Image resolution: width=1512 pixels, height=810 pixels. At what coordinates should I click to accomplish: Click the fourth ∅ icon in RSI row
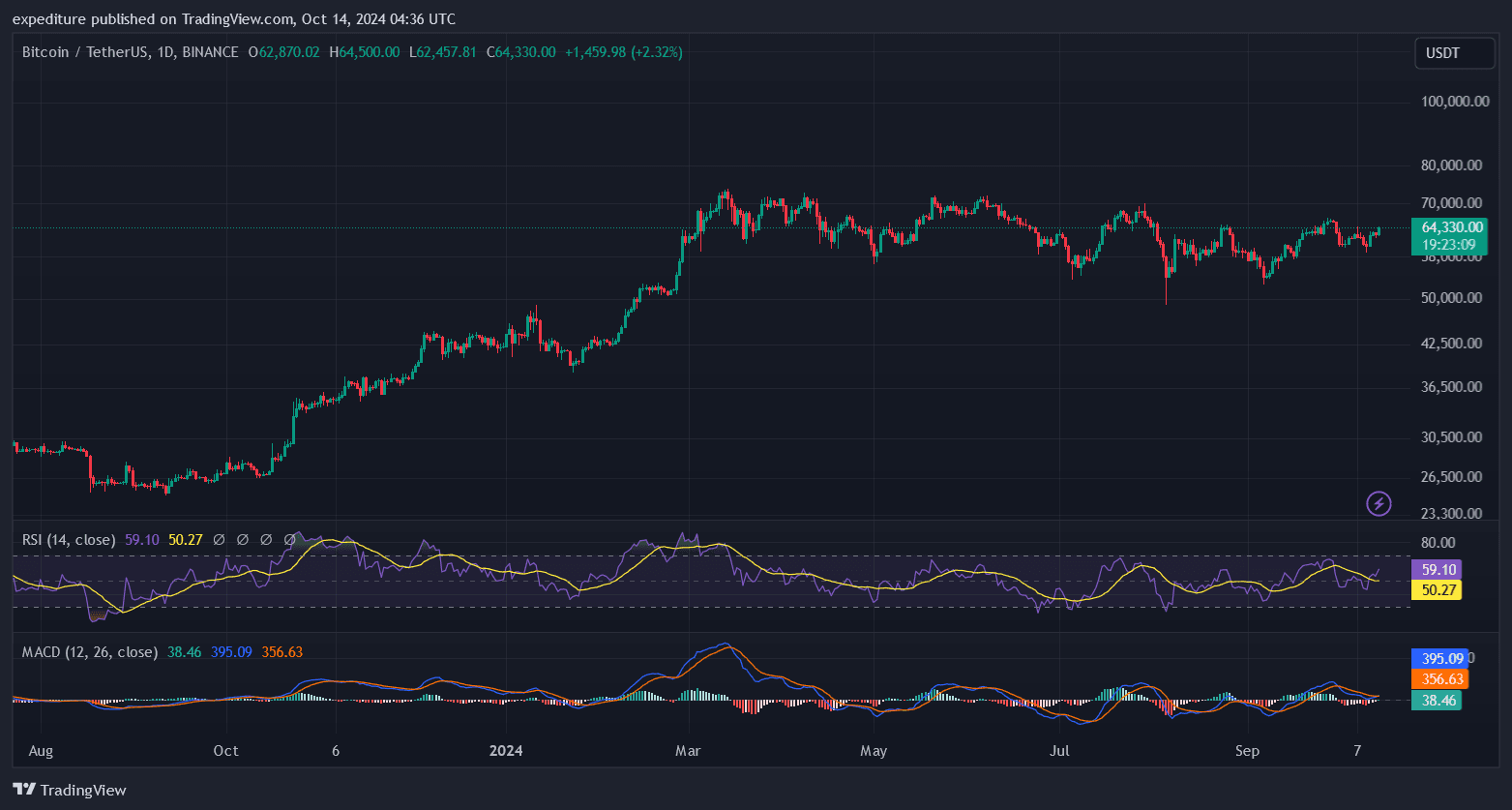pos(289,539)
